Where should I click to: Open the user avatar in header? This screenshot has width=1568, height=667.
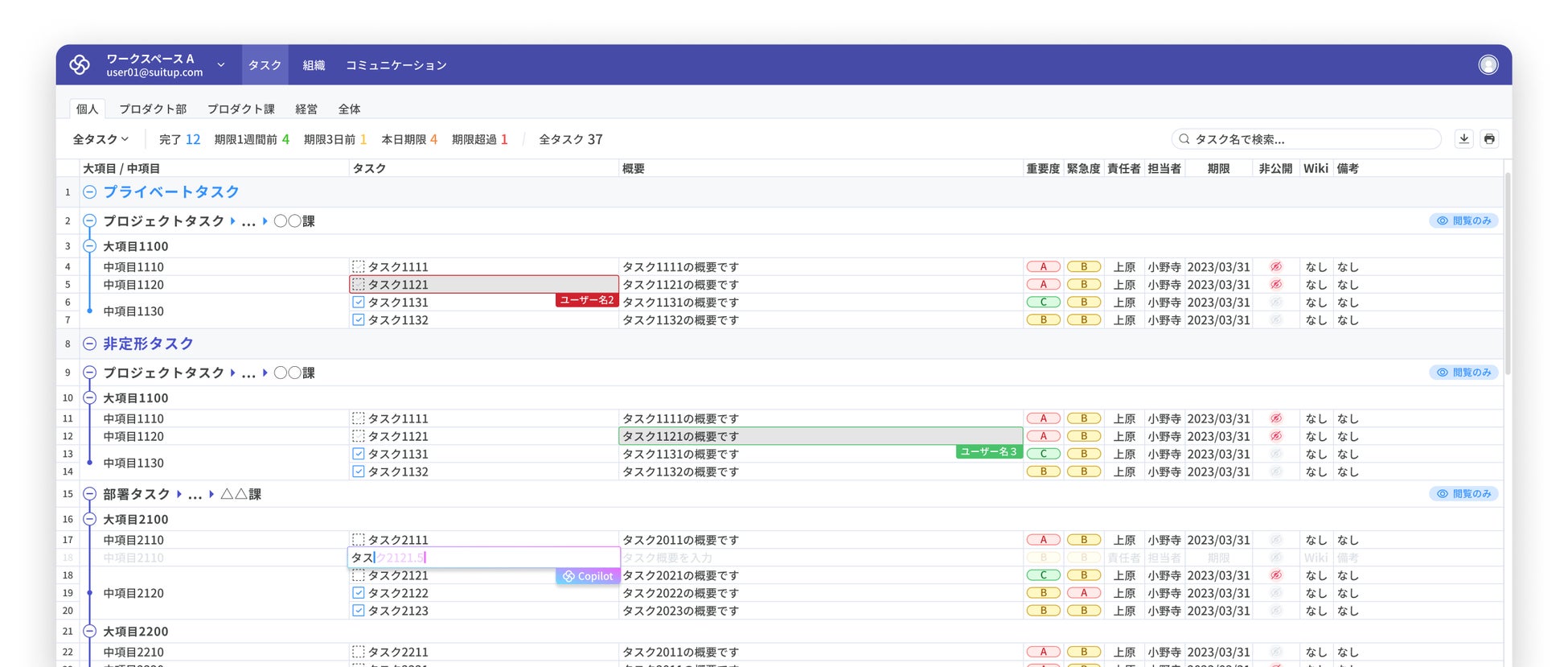click(x=1488, y=64)
